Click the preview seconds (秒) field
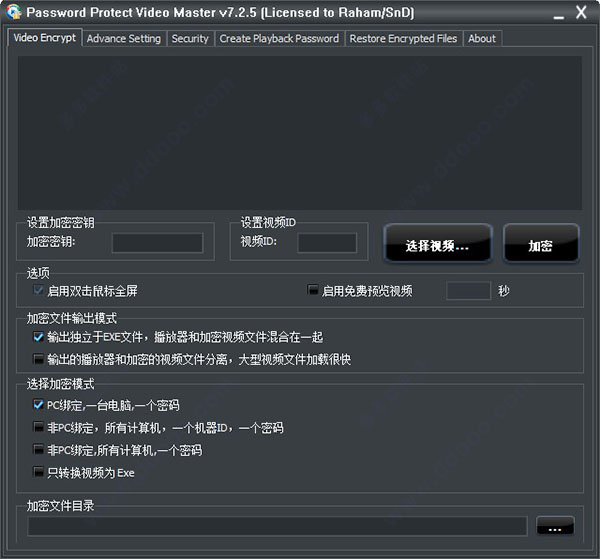The width and height of the screenshot is (600, 559). (468, 291)
